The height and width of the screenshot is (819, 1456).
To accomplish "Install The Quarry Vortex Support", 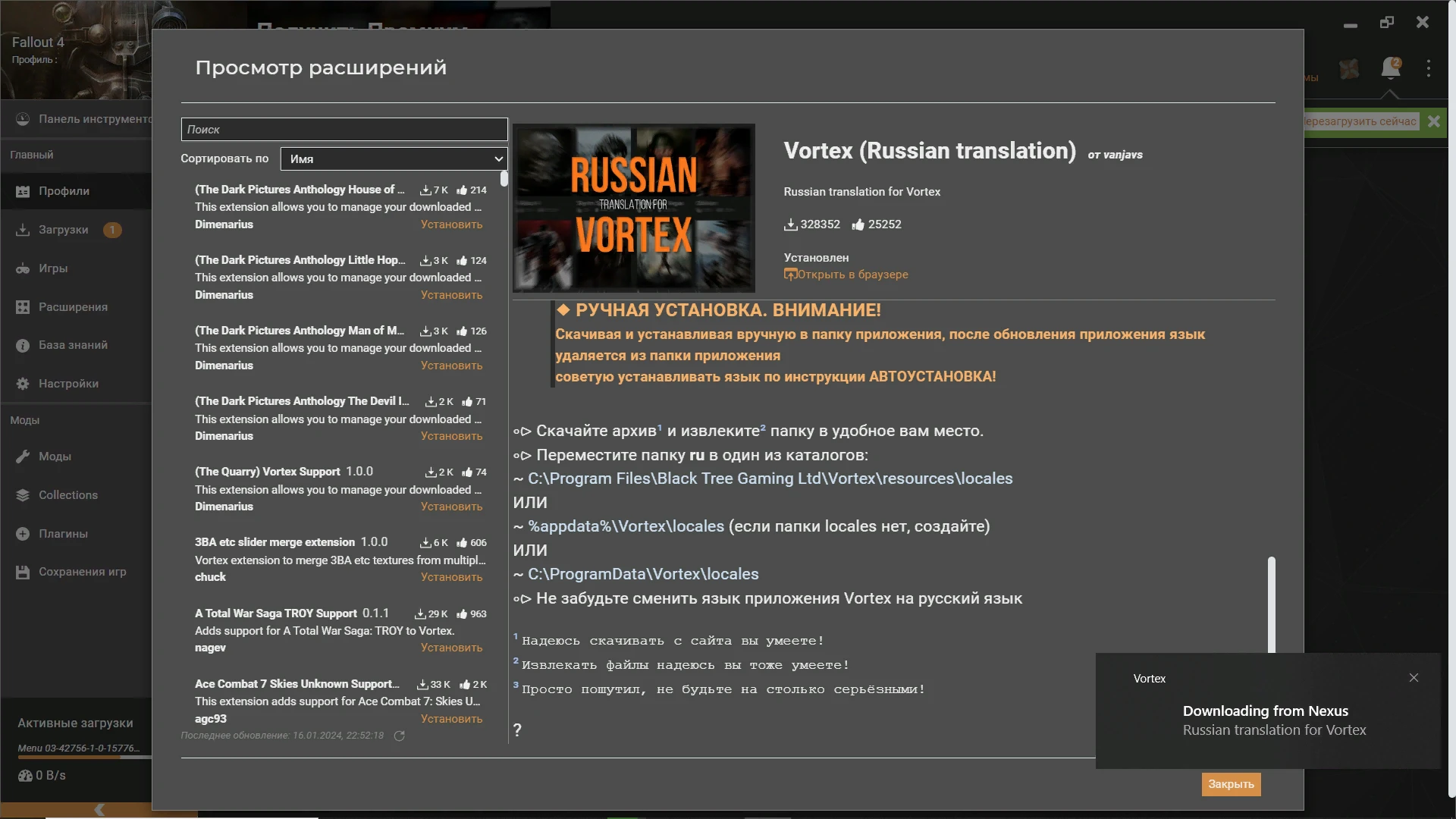I will pyautogui.click(x=451, y=507).
